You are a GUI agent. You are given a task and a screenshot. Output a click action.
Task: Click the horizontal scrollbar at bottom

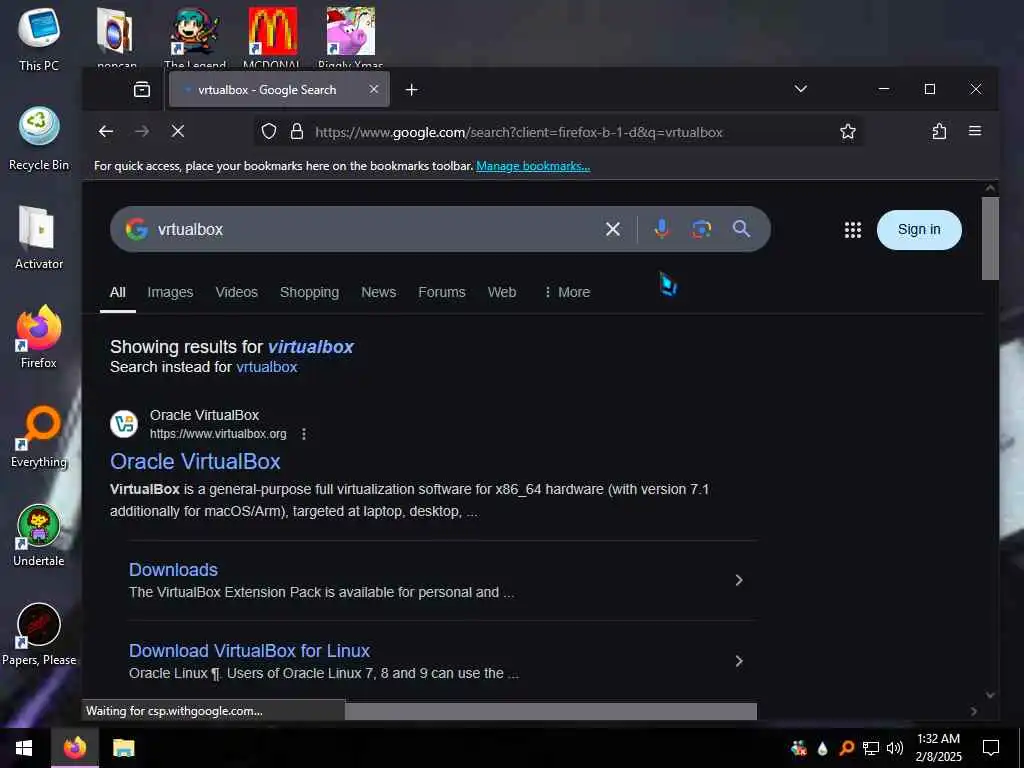point(551,711)
